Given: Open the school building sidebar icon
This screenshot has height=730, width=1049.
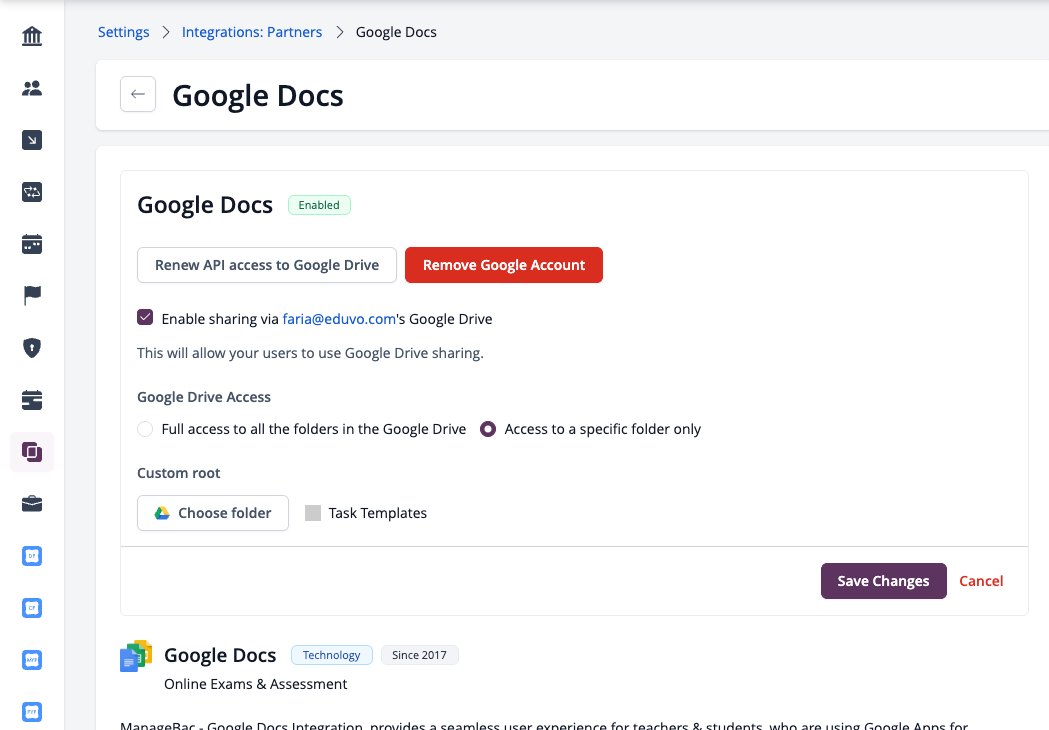Looking at the screenshot, I should click(x=31, y=36).
